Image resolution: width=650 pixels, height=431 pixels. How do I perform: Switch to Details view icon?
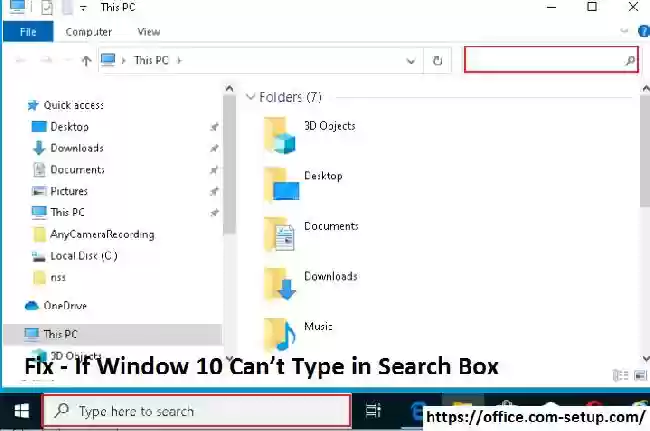point(620,375)
